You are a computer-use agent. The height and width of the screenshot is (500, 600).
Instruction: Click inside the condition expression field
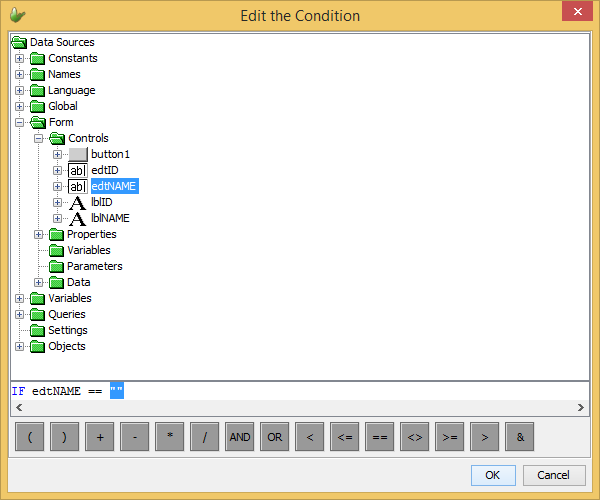coord(300,390)
